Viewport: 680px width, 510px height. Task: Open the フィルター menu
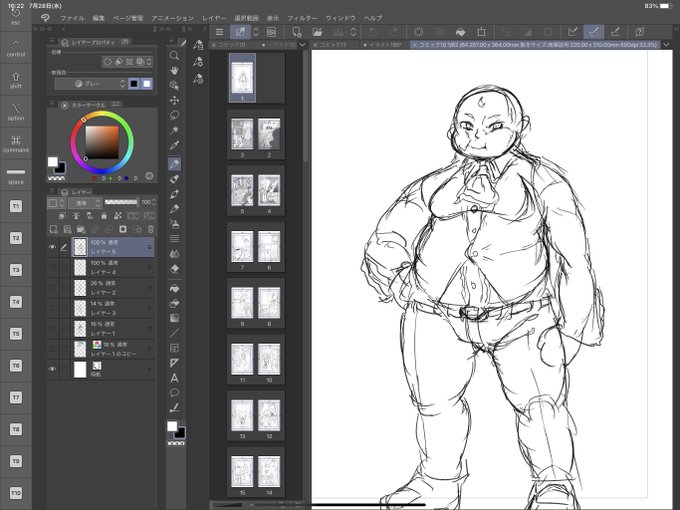[302, 18]
